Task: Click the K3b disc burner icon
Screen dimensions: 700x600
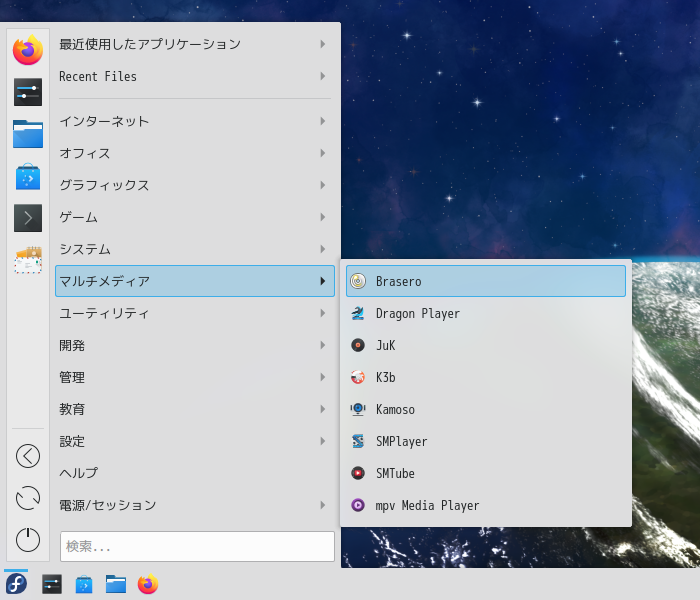Action: [358, 377]
